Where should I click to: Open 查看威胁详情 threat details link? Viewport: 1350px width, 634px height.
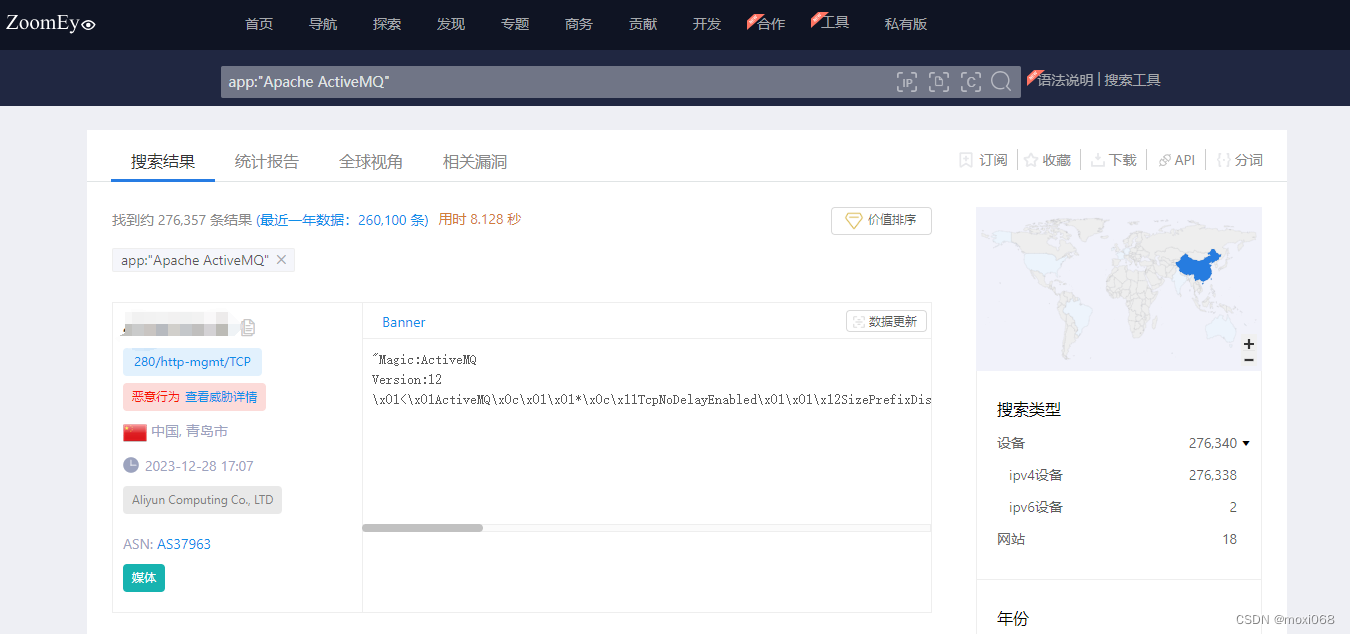221,397
